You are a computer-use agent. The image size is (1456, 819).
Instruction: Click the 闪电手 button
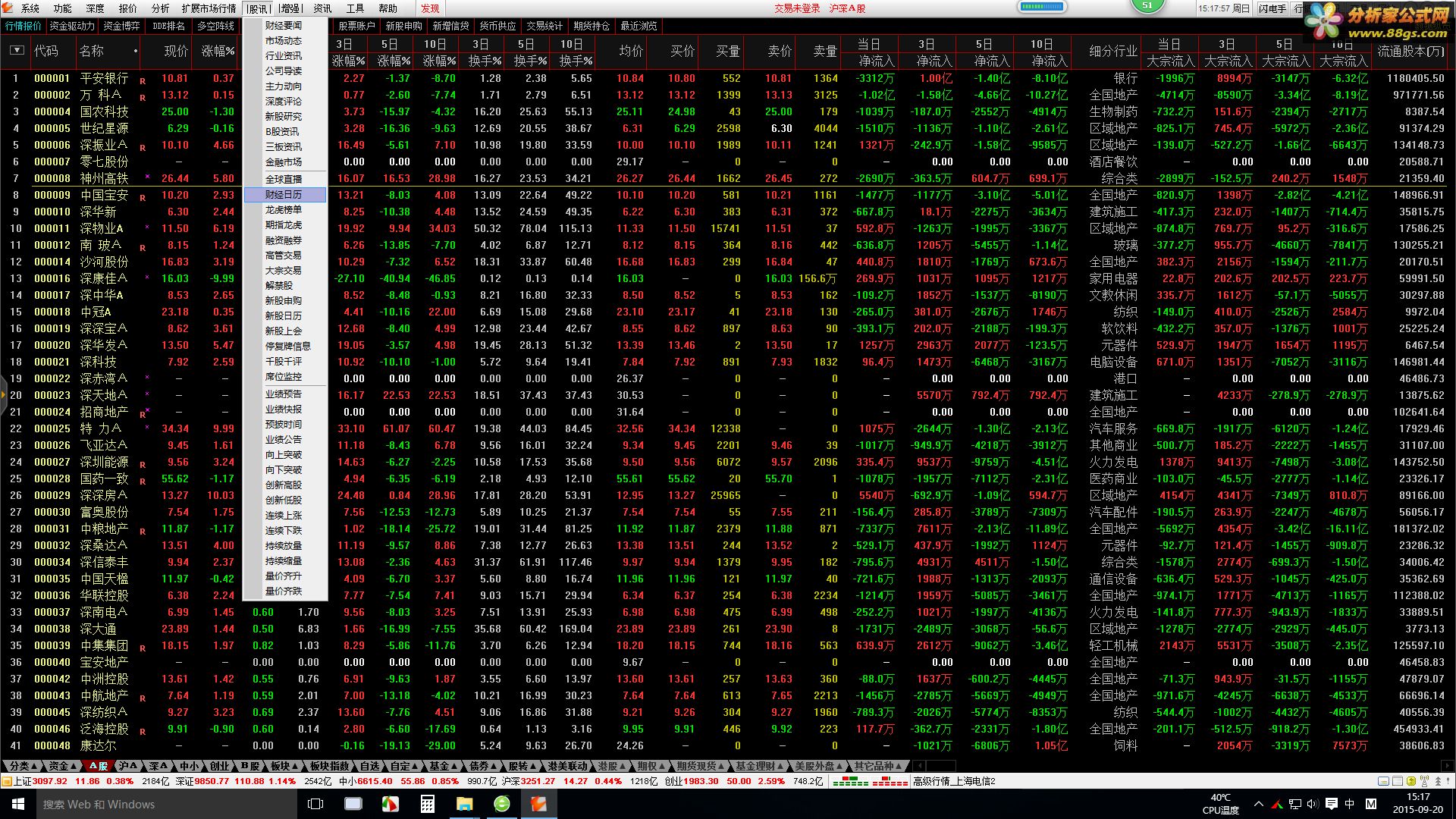pos(1272,8)
